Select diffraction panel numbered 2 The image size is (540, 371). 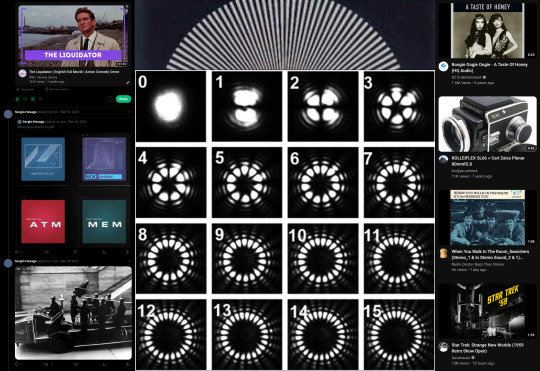(x=323, y=106)
